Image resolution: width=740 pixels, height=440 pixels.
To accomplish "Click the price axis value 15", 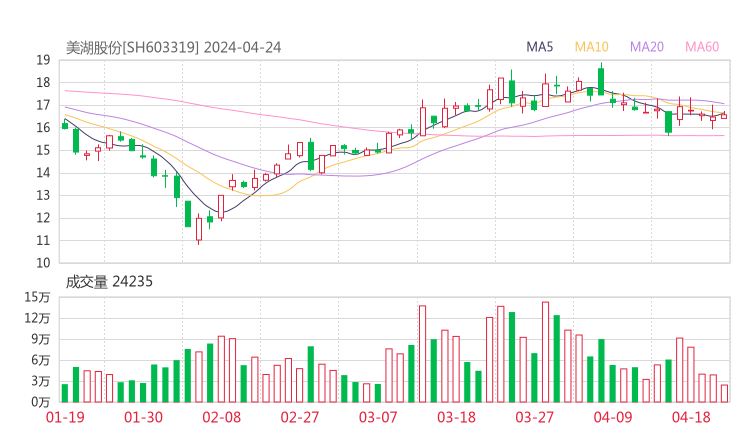I will (43, 151).
